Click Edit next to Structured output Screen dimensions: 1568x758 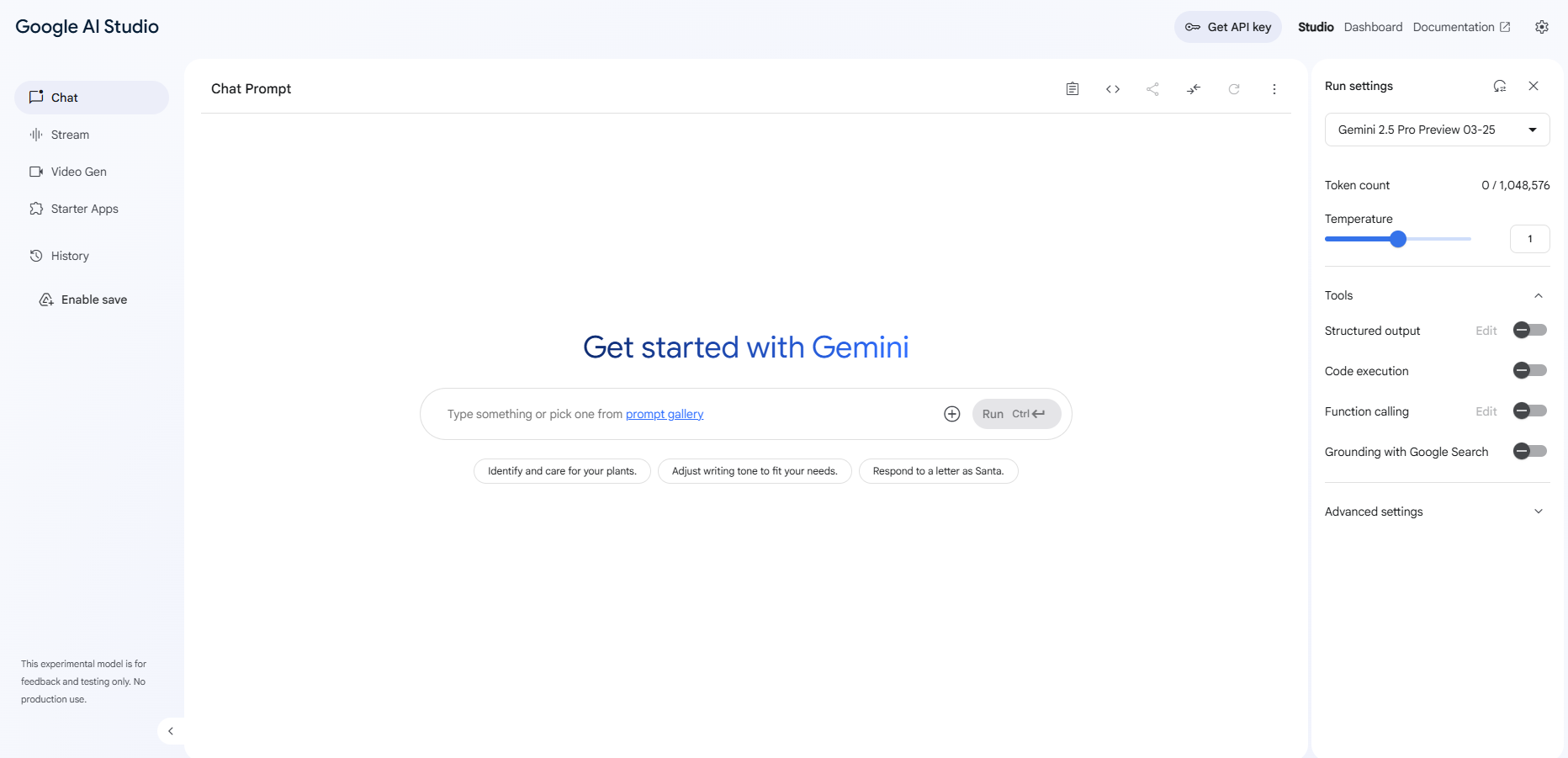coord(1486,331)
